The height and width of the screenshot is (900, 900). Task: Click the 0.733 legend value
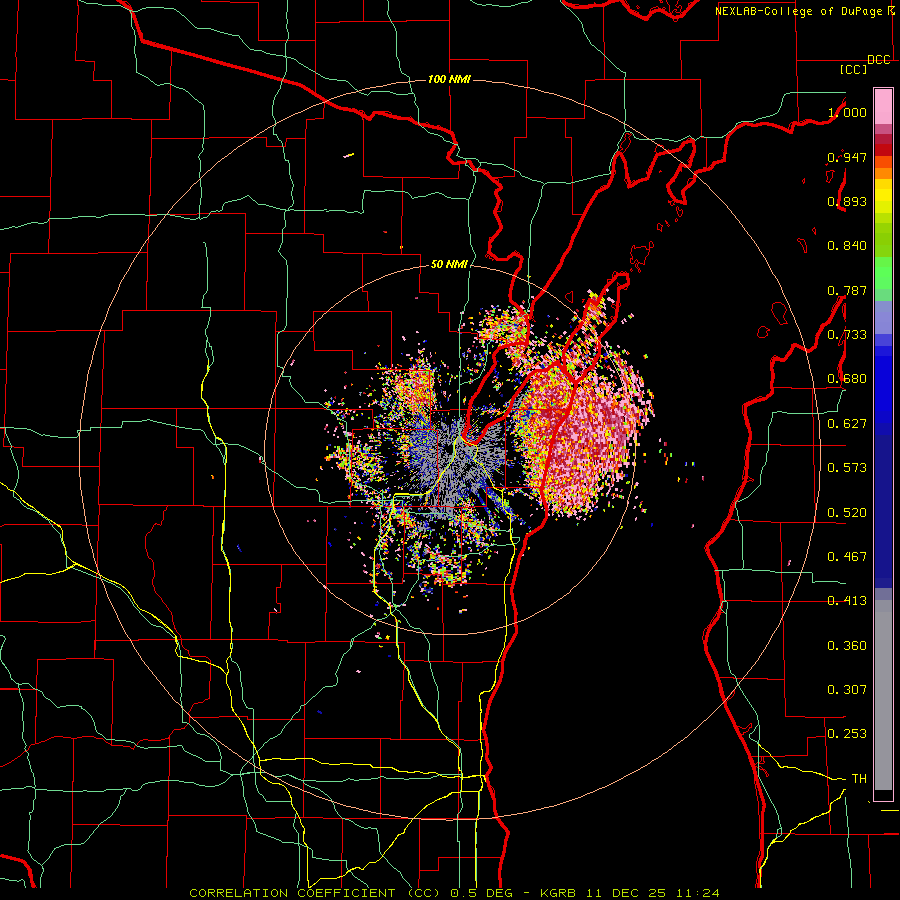pyautogui.click(x=847, y=334)
